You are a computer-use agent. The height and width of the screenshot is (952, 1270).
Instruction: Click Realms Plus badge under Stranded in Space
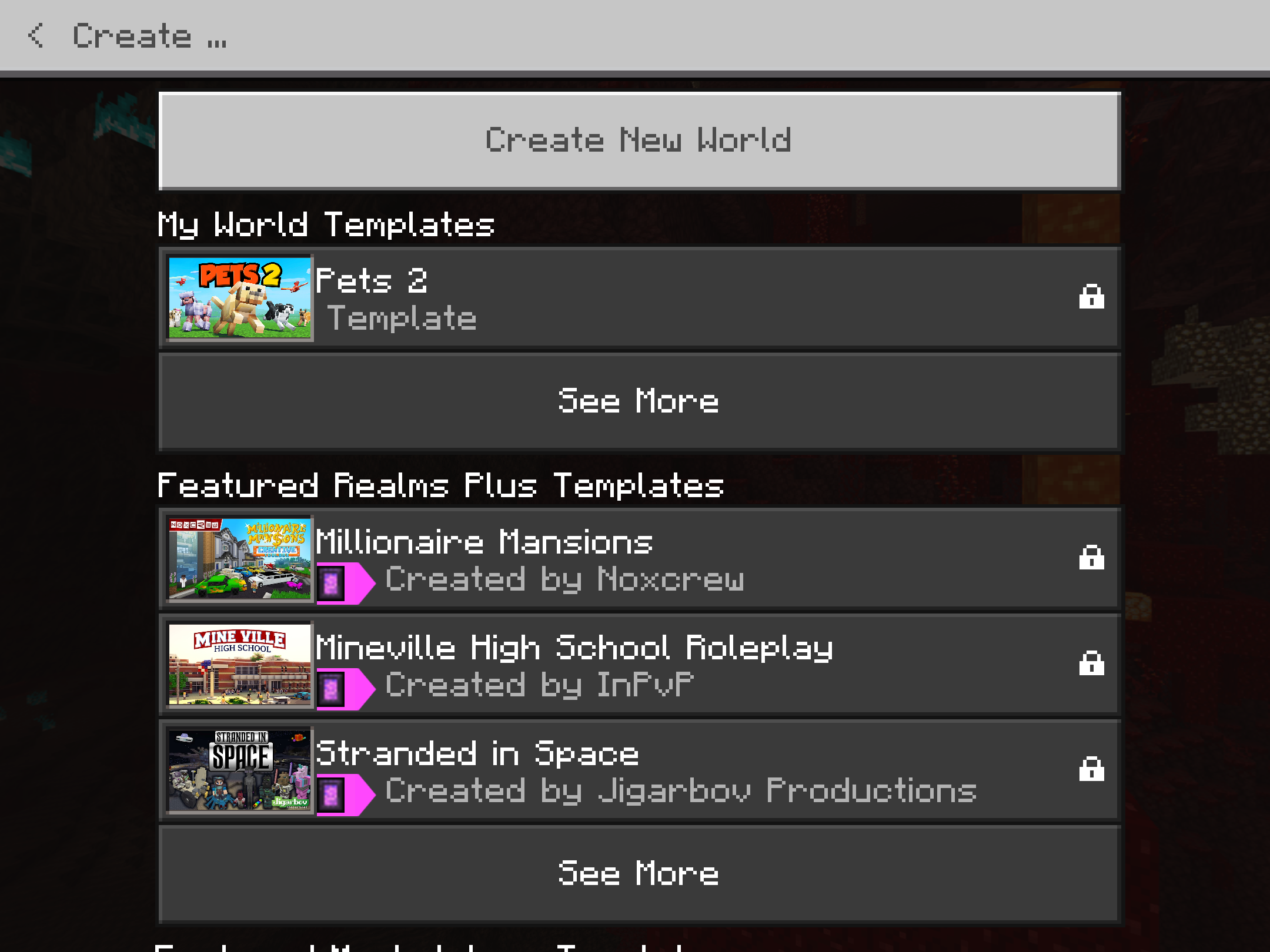point(346,795)
